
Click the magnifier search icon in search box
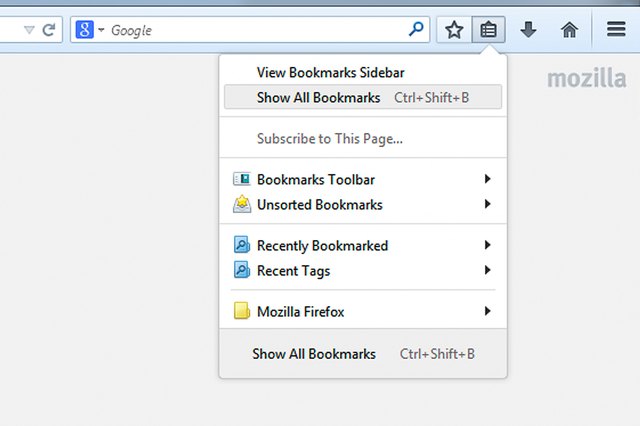416,29
